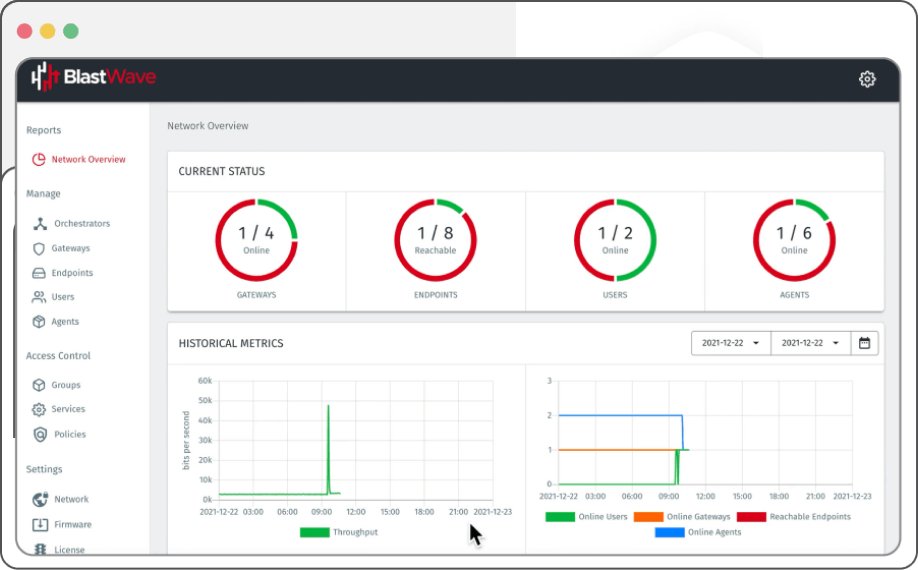The height and width of the screenshot is (570, 918).
Task: Navigate to Users page
Action: (x=63, y=297)
